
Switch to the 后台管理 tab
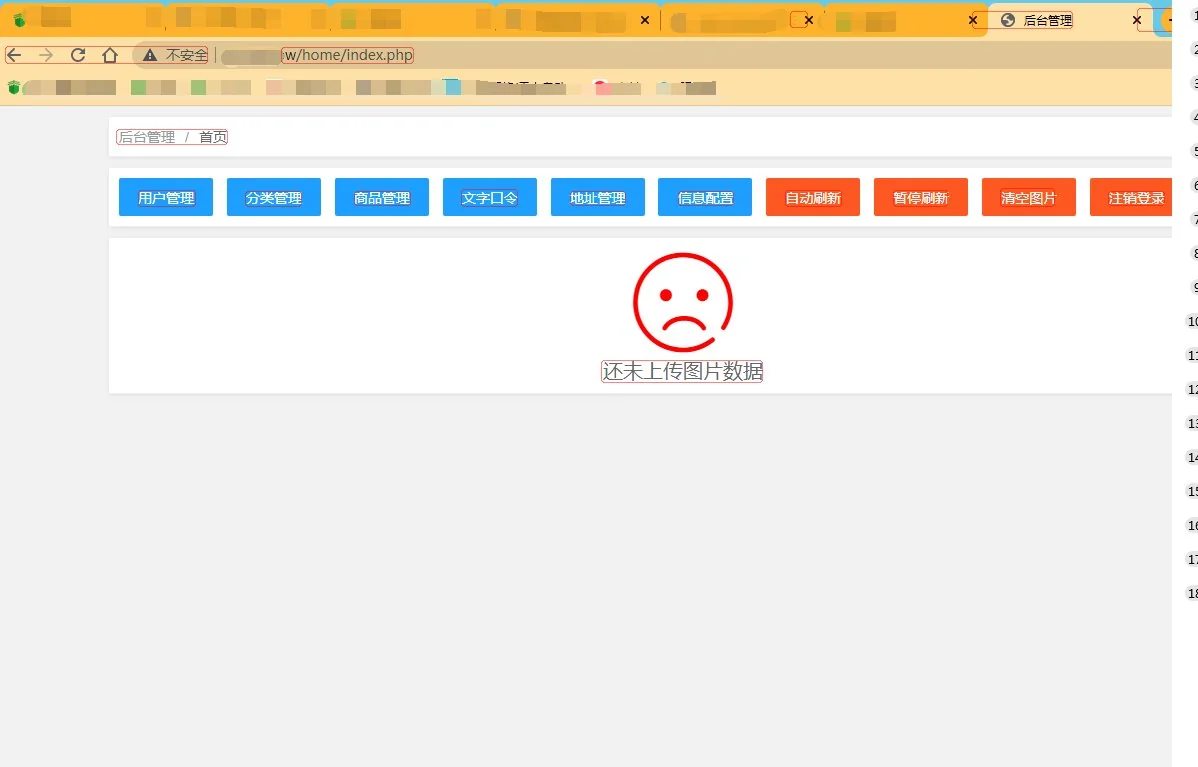click(x=1047, y=20)
